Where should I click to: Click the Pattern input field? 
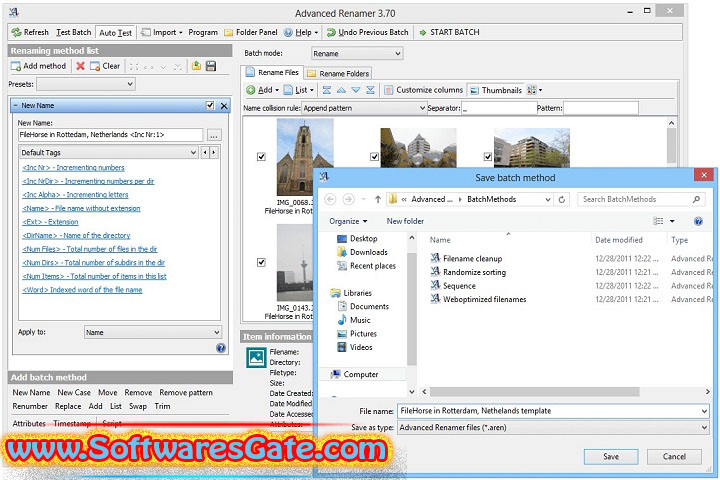(x=601, y=108)
